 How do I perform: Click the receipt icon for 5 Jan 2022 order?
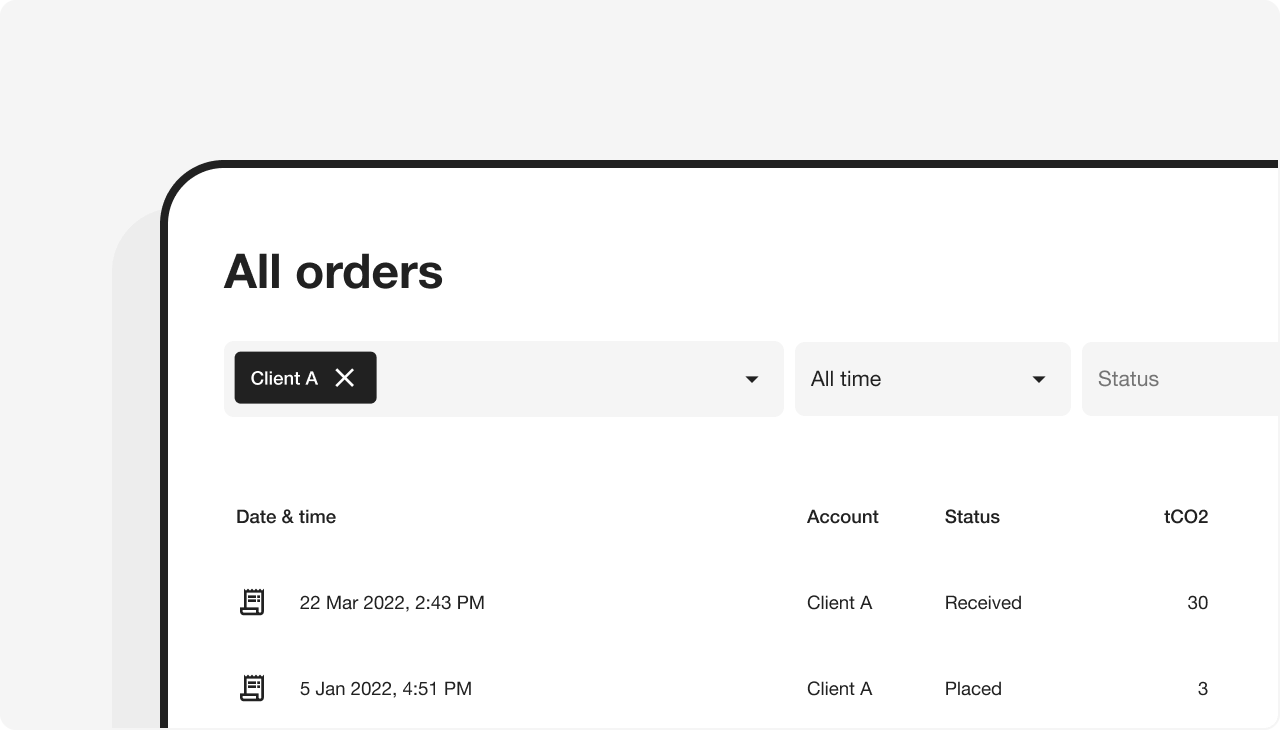tap(252, 688)
